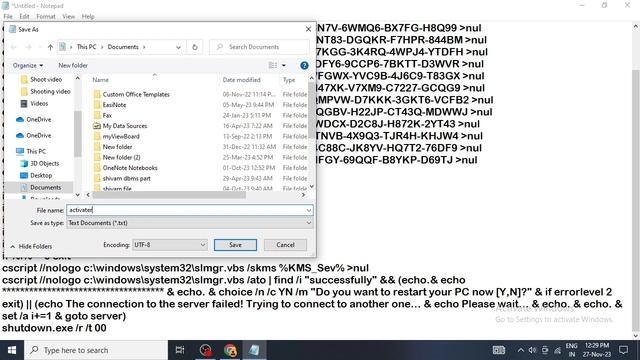The width and height of the screenshot is (640, 360).
Task: Open the Windows Start menu
Action: point(12,350)
